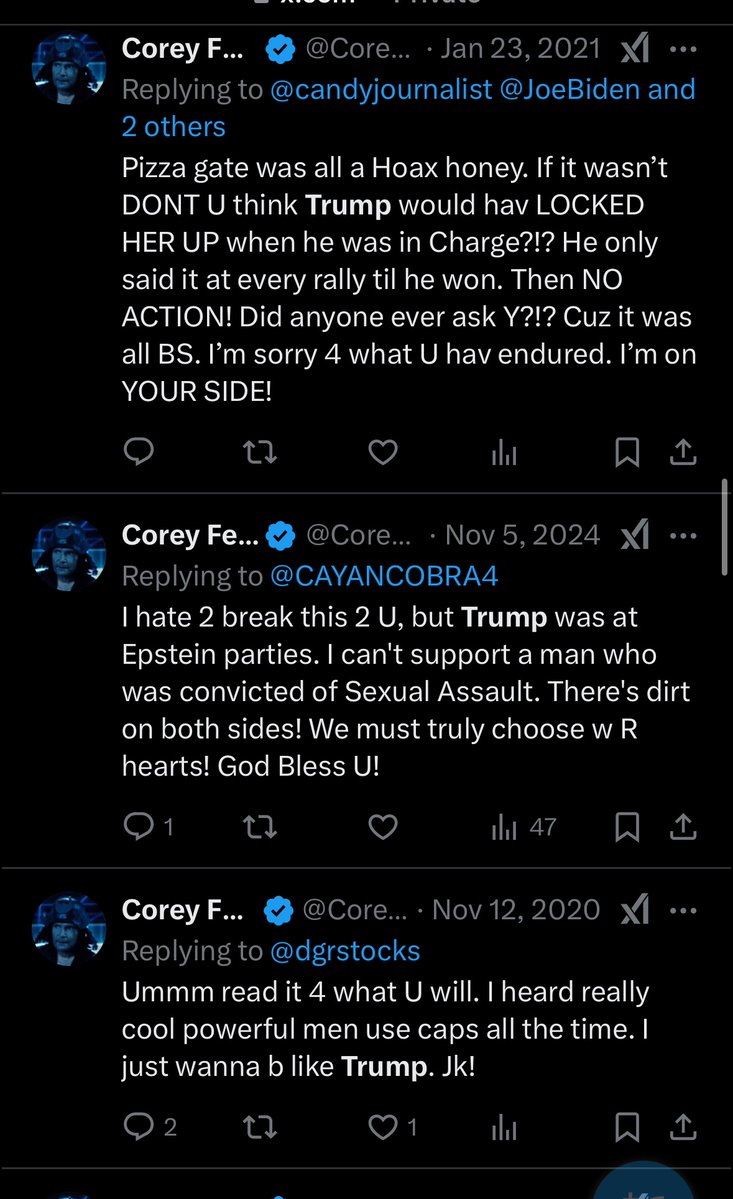Open Grok icon on Nov 5, 2024 tweet
The image size is (733, 1199).
point(634,536)
